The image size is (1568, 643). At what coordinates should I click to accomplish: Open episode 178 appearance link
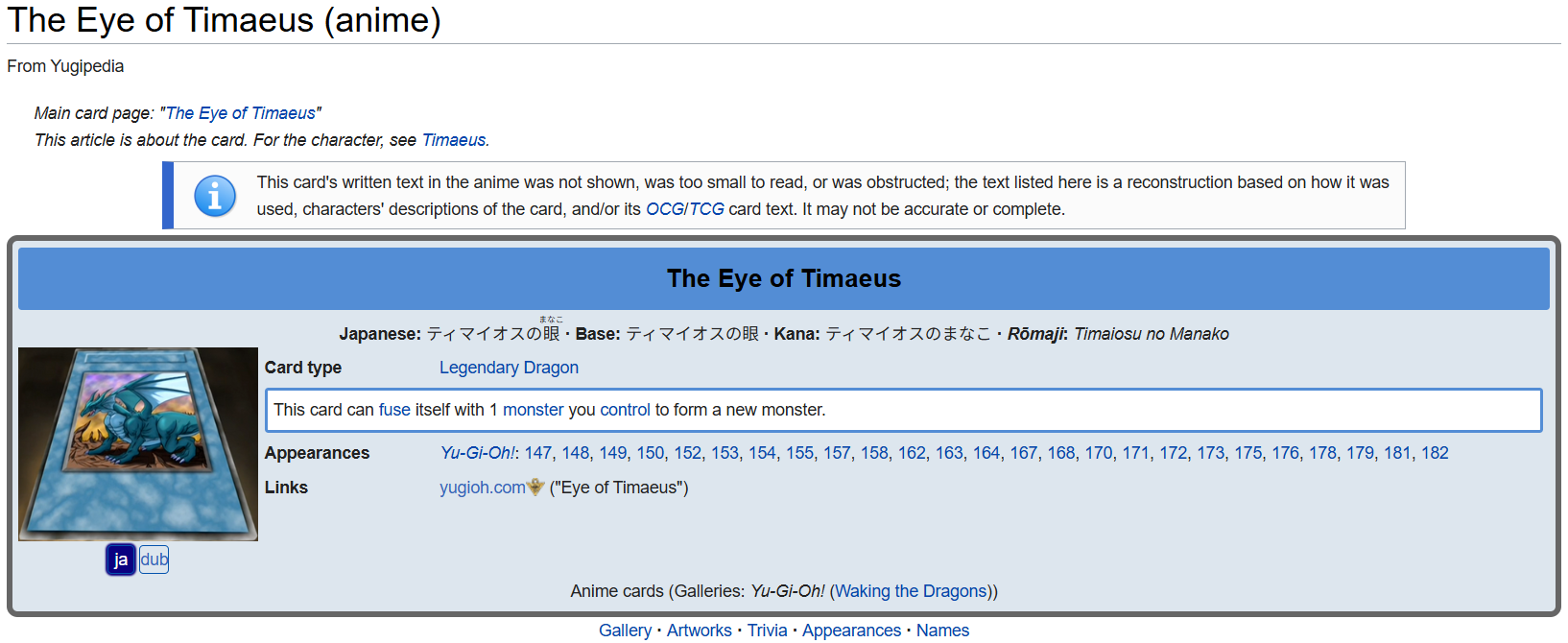(1323, 453)
